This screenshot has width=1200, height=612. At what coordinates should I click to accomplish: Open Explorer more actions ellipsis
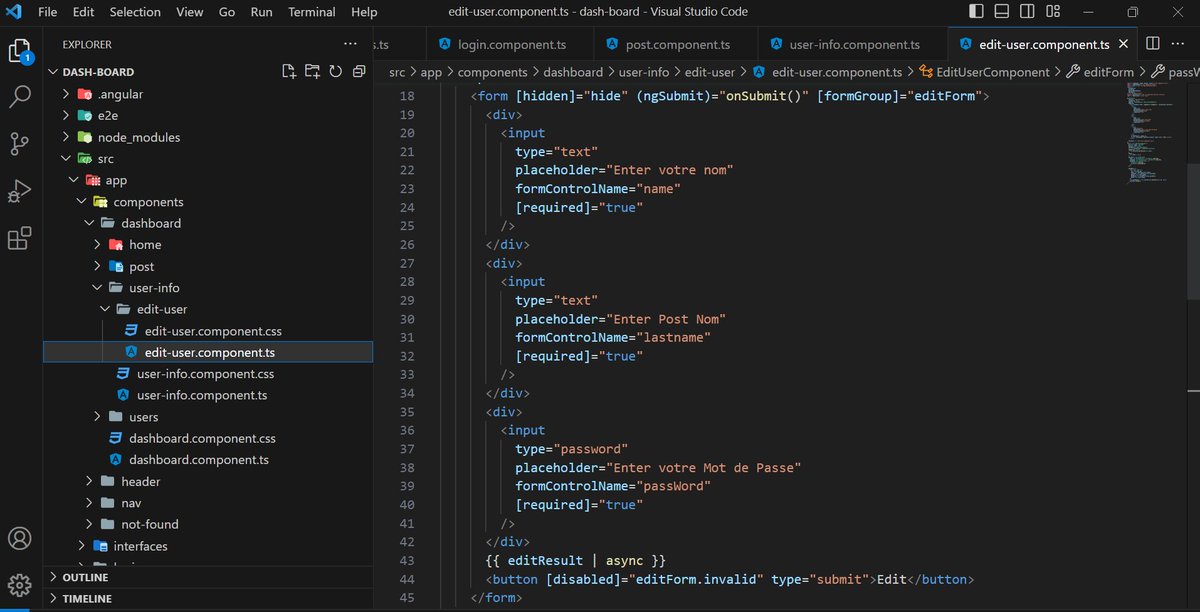(x=350, y=44)
